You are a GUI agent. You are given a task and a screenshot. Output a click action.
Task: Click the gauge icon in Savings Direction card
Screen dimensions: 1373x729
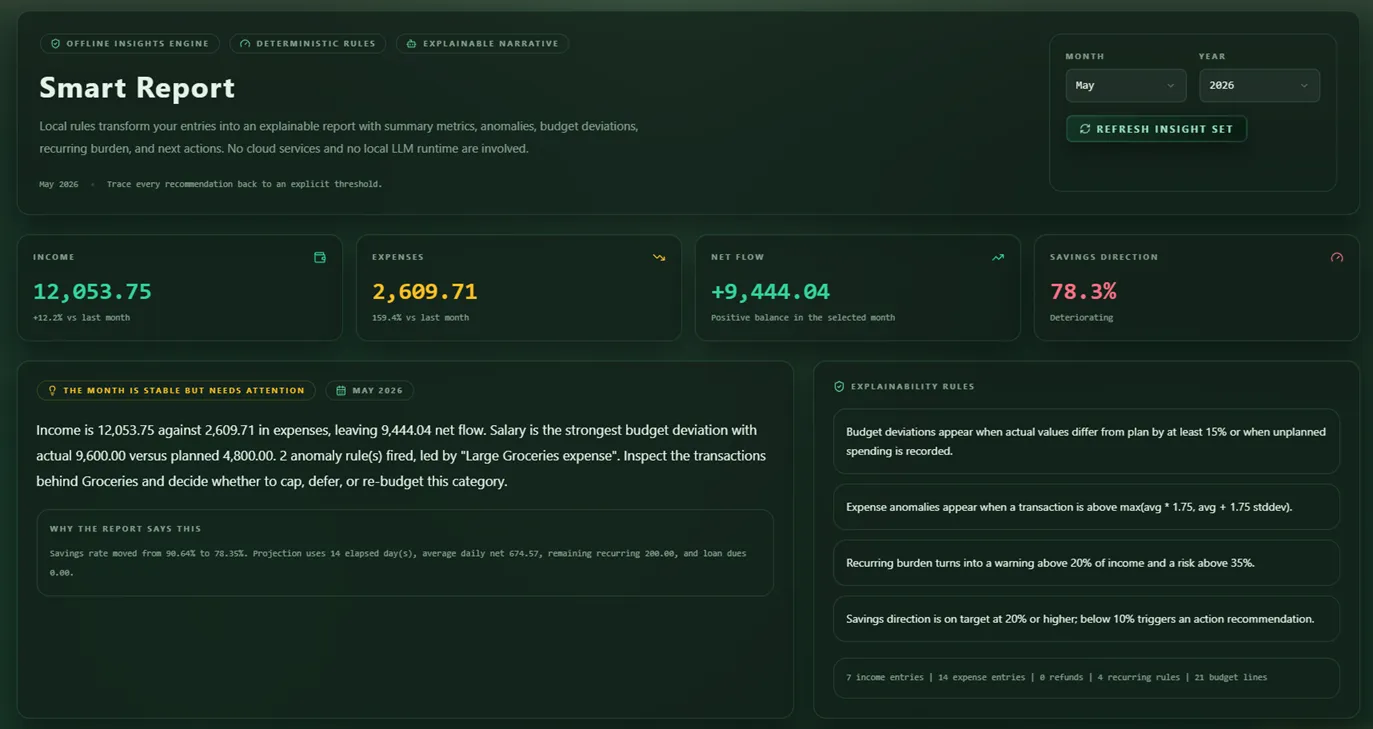[1337, 257]
